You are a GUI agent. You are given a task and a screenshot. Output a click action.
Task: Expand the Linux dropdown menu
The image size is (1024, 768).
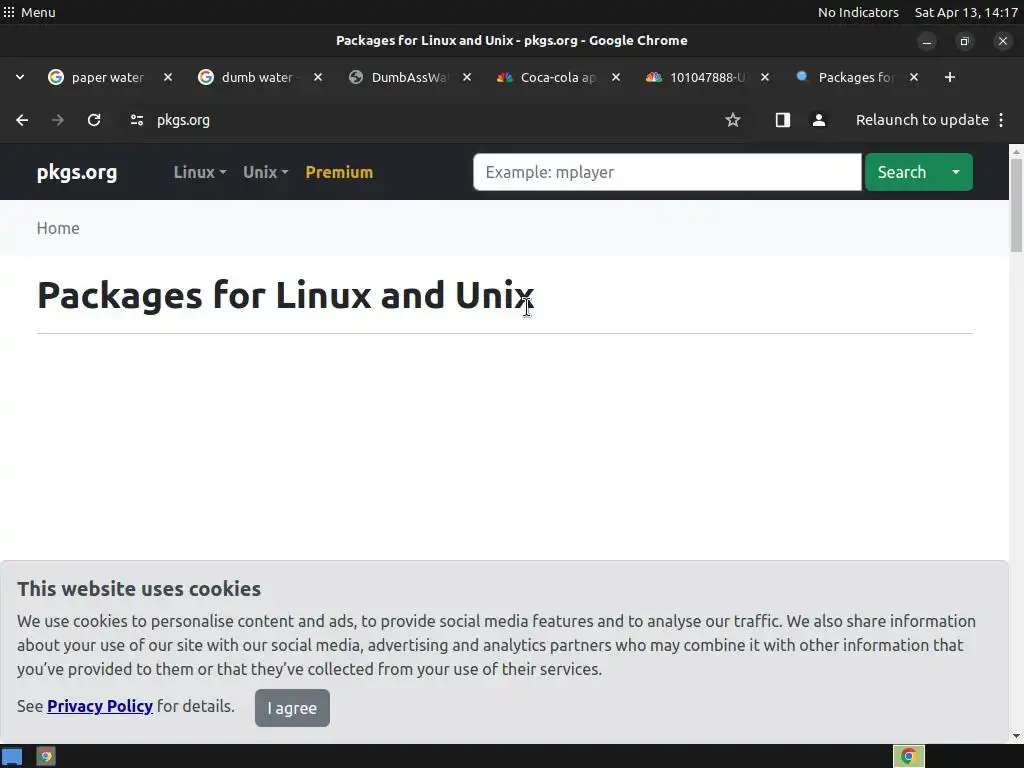coord(199,172)
